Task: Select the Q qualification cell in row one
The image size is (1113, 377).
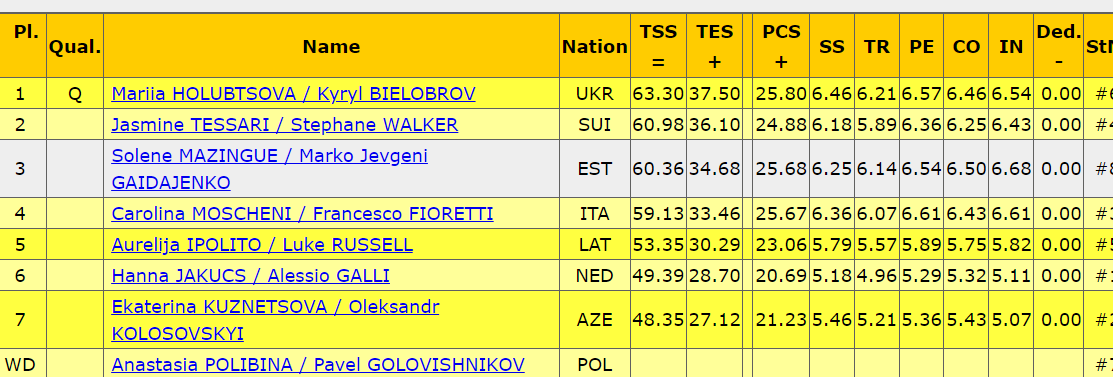Action: click(75, 94)
